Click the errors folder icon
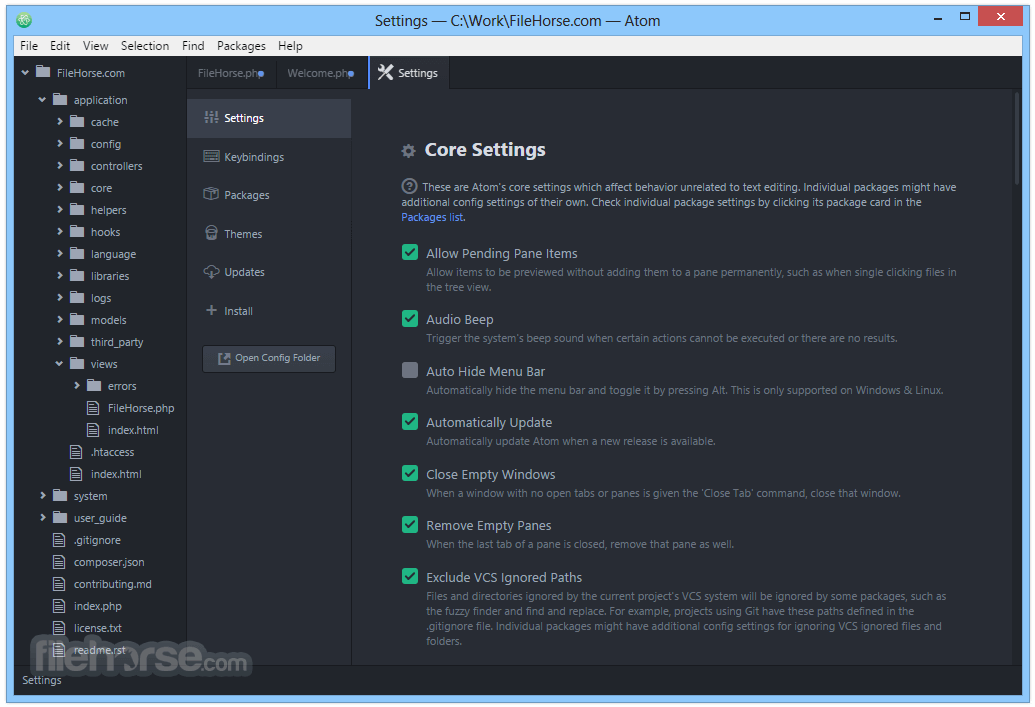Image resolution: width=1035 pixels, height=707 pixels. tap(94, 386)
